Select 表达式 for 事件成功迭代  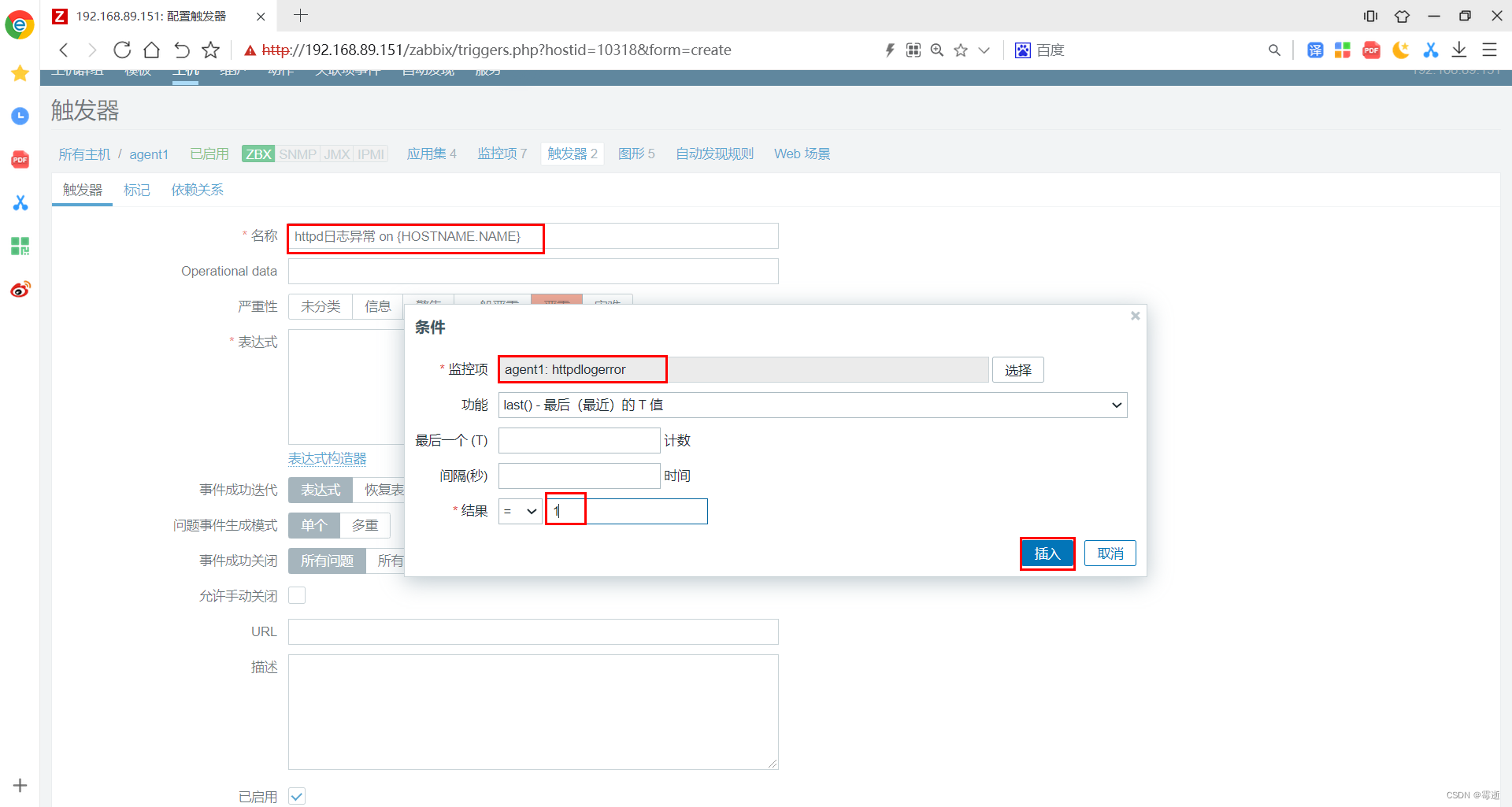[x=321, y=490]
